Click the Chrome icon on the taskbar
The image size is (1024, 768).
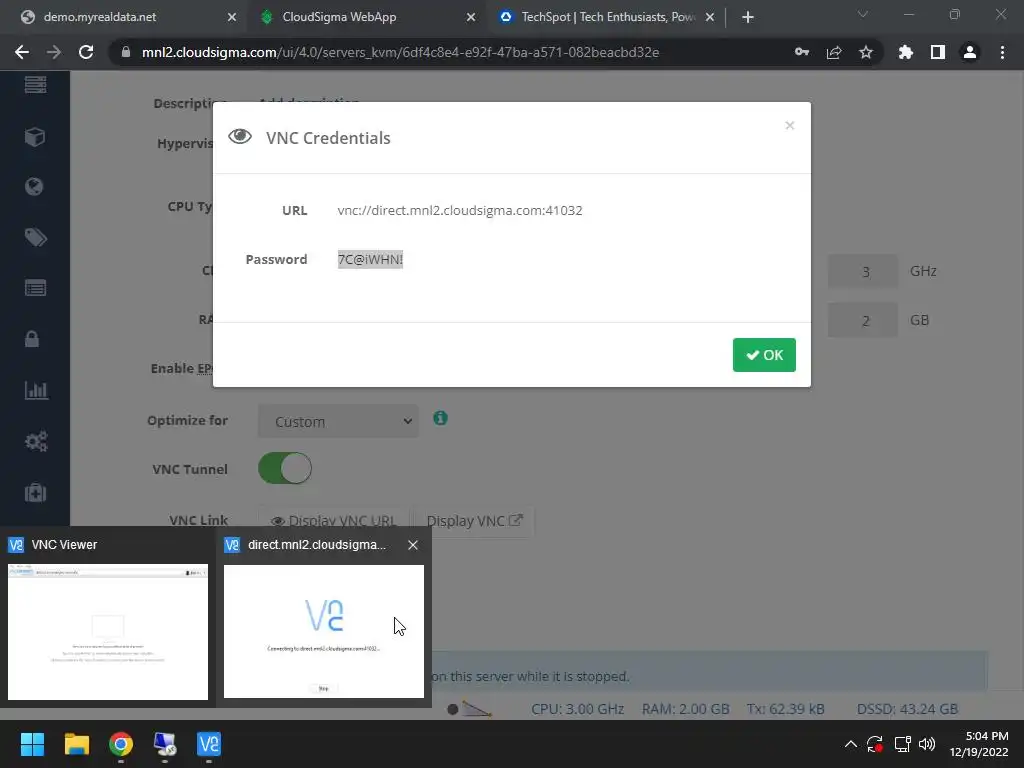click(121, 744)
